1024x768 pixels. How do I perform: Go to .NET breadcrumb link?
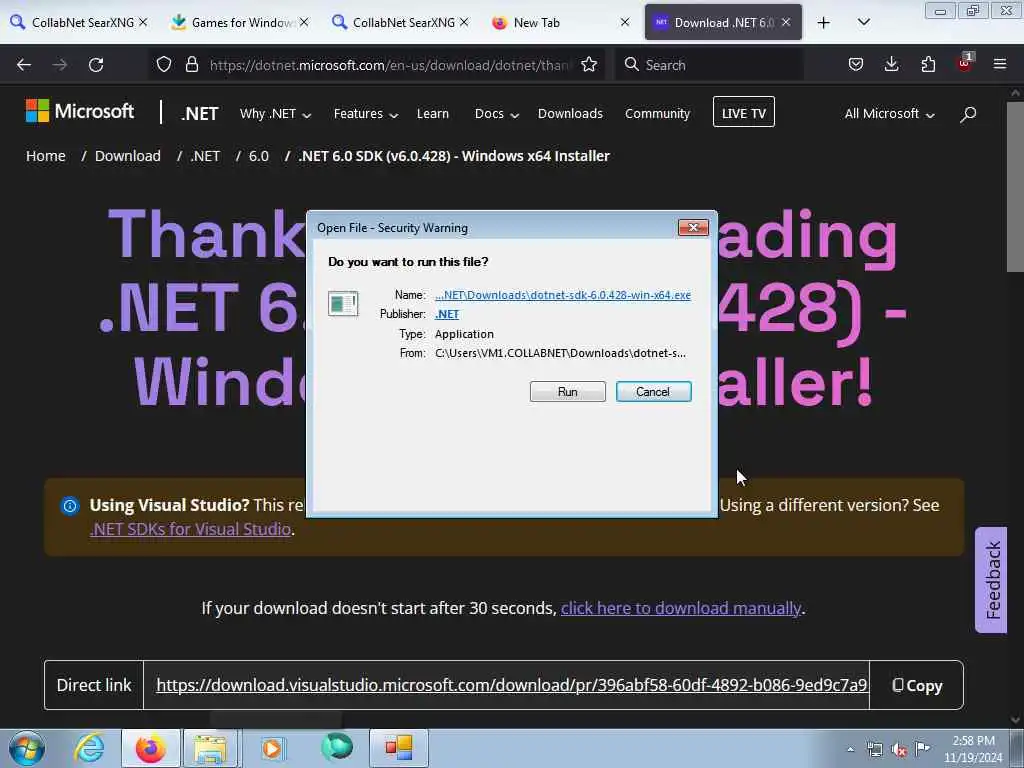[205, 156]
